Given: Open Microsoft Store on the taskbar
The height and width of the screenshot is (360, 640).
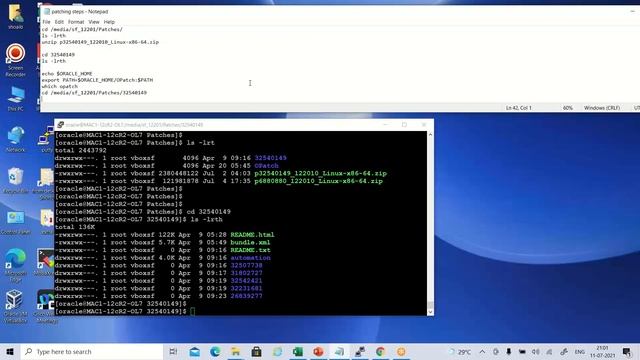Looking at the screenshot, I should [256, 351].
